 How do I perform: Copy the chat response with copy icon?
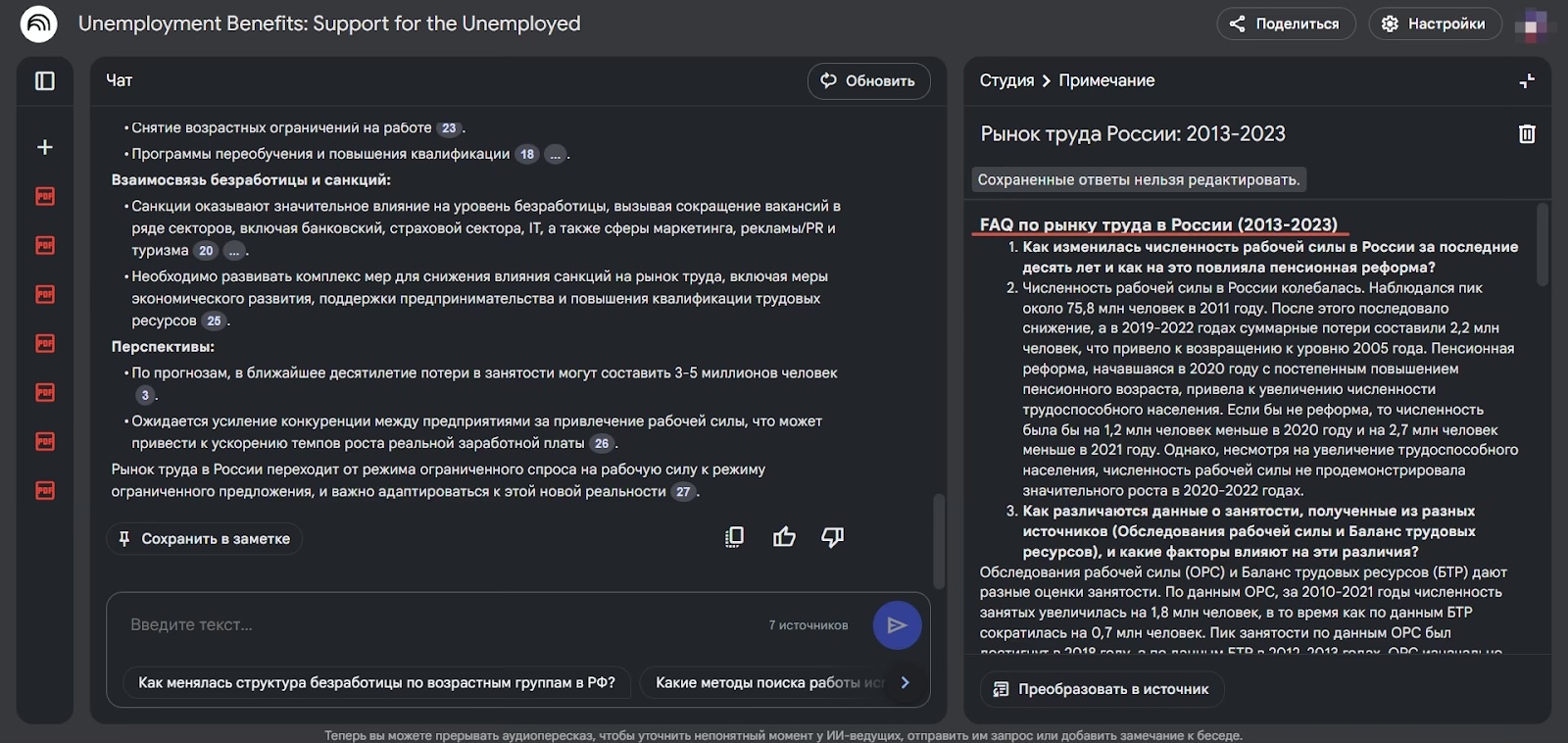[x=734, y=537]
